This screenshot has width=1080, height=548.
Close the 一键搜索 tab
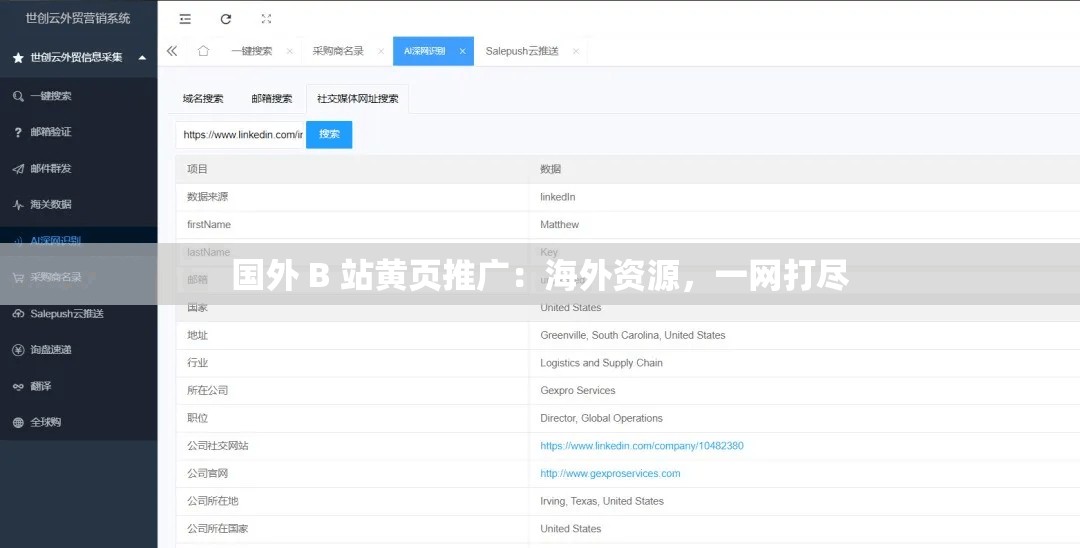coord(289,51)
